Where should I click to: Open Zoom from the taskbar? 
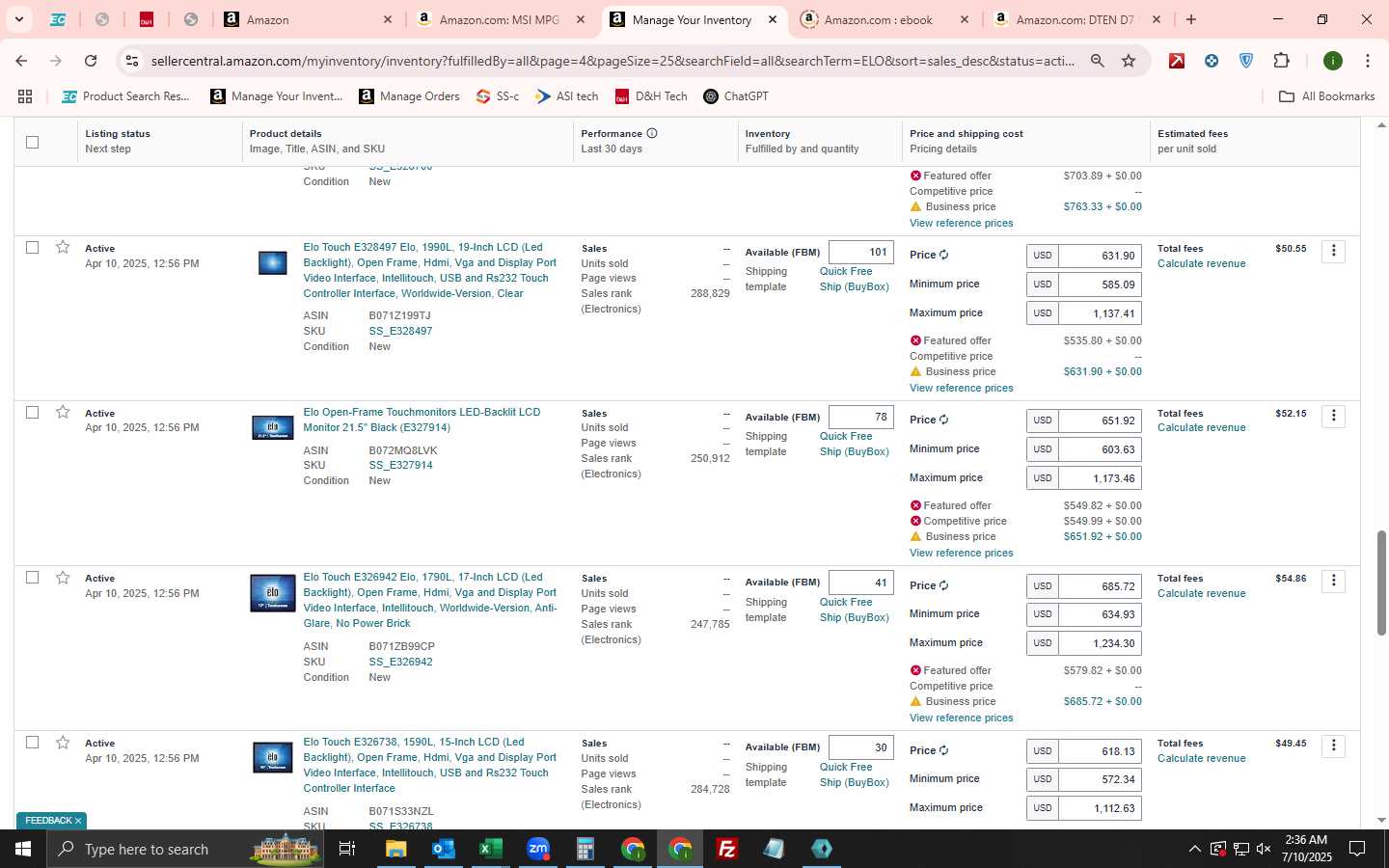538,849
